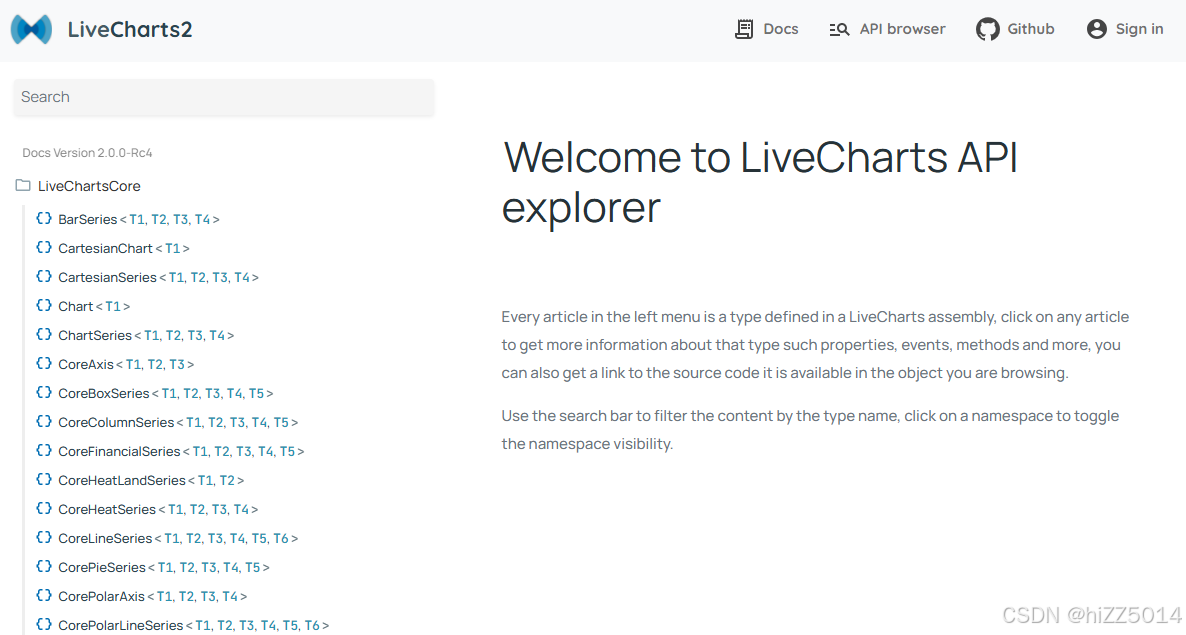Click braces icon next to CoreHeatSeries
This screenshot has height=635, width=1186.
(44, 508)
